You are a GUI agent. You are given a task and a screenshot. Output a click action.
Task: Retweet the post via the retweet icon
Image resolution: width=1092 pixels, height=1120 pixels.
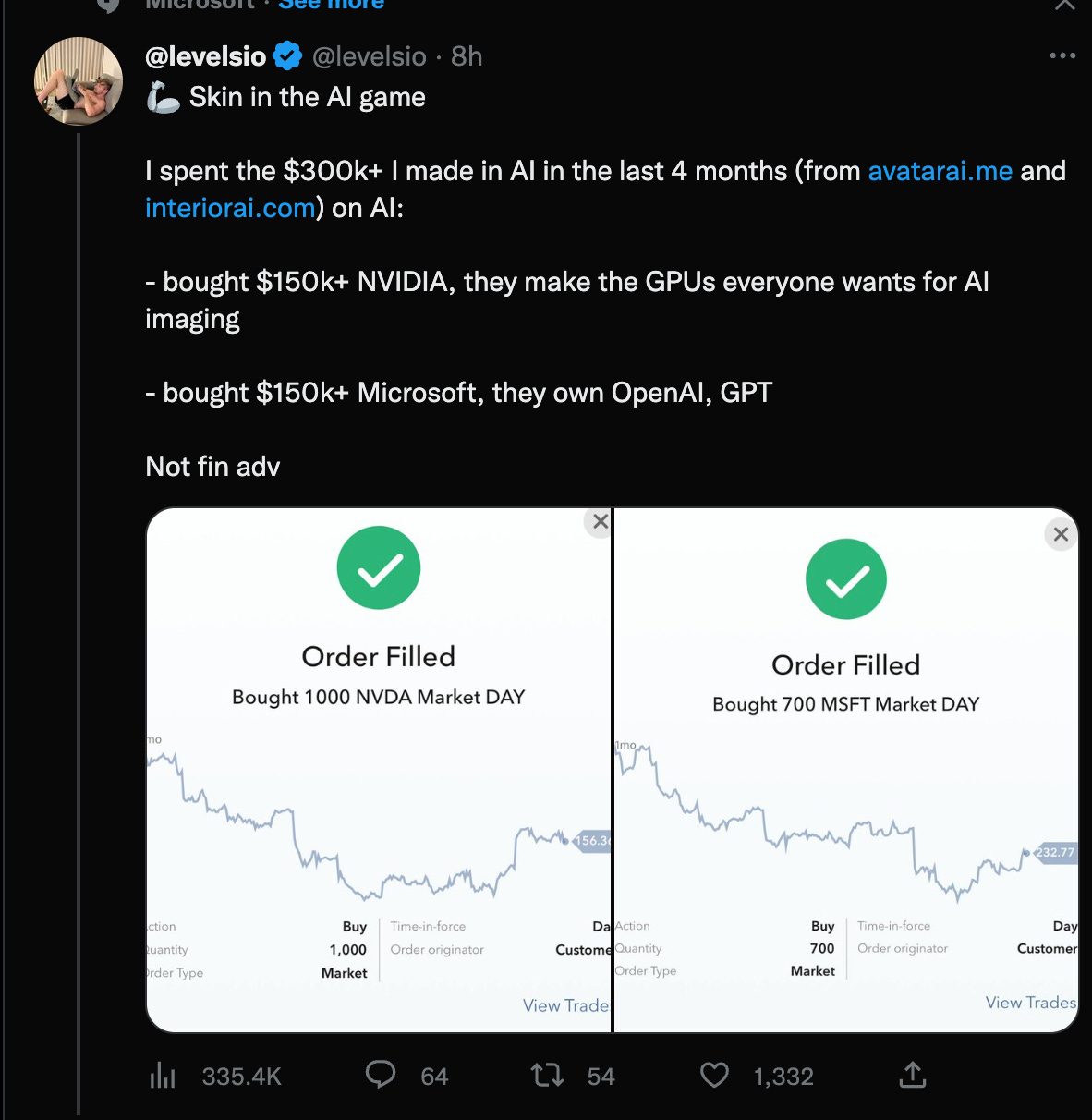coord(546,1075)
